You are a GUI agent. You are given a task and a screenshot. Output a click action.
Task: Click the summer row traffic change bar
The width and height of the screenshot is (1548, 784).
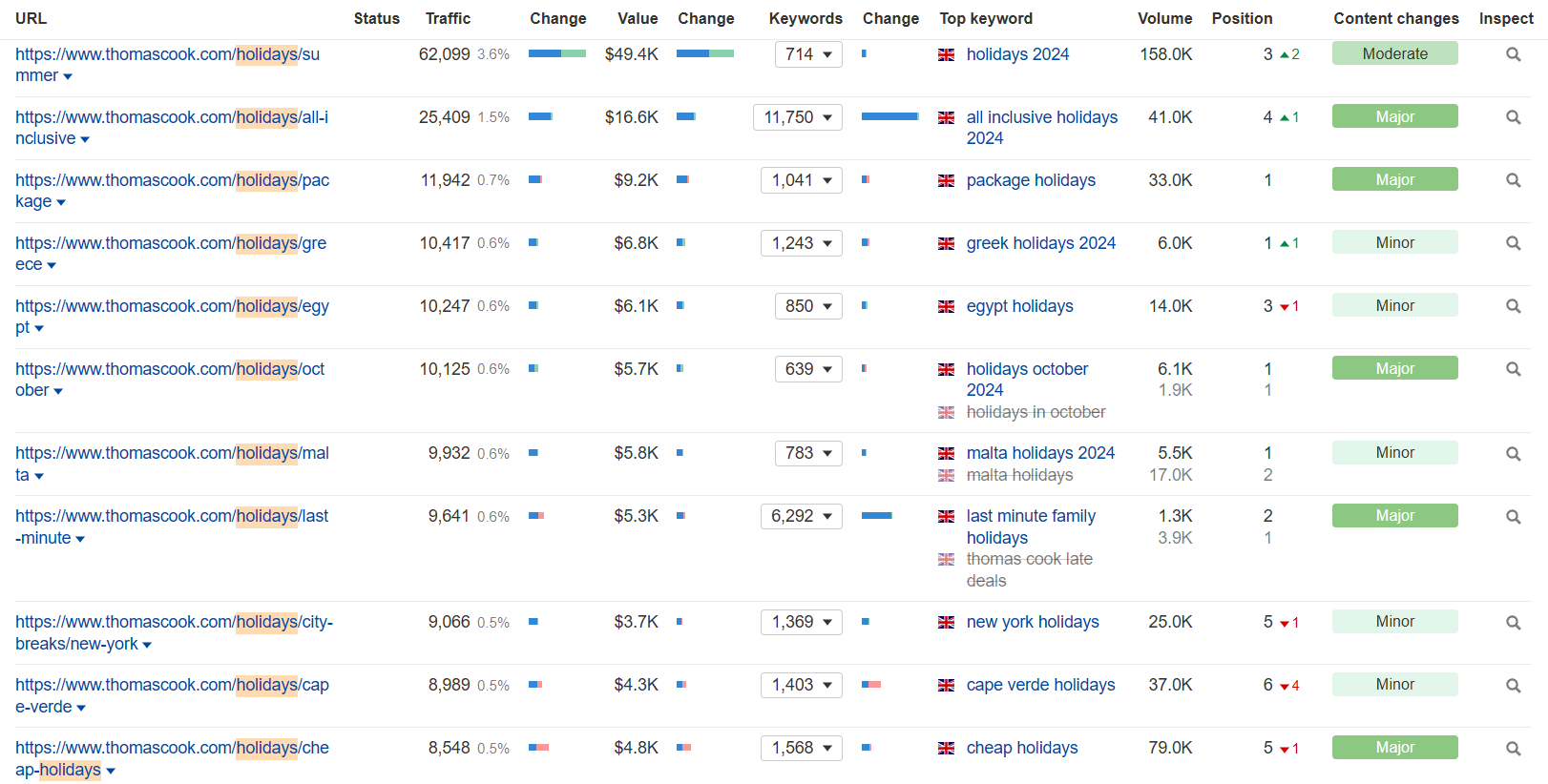pyautogui.click(x=557, y=53)
